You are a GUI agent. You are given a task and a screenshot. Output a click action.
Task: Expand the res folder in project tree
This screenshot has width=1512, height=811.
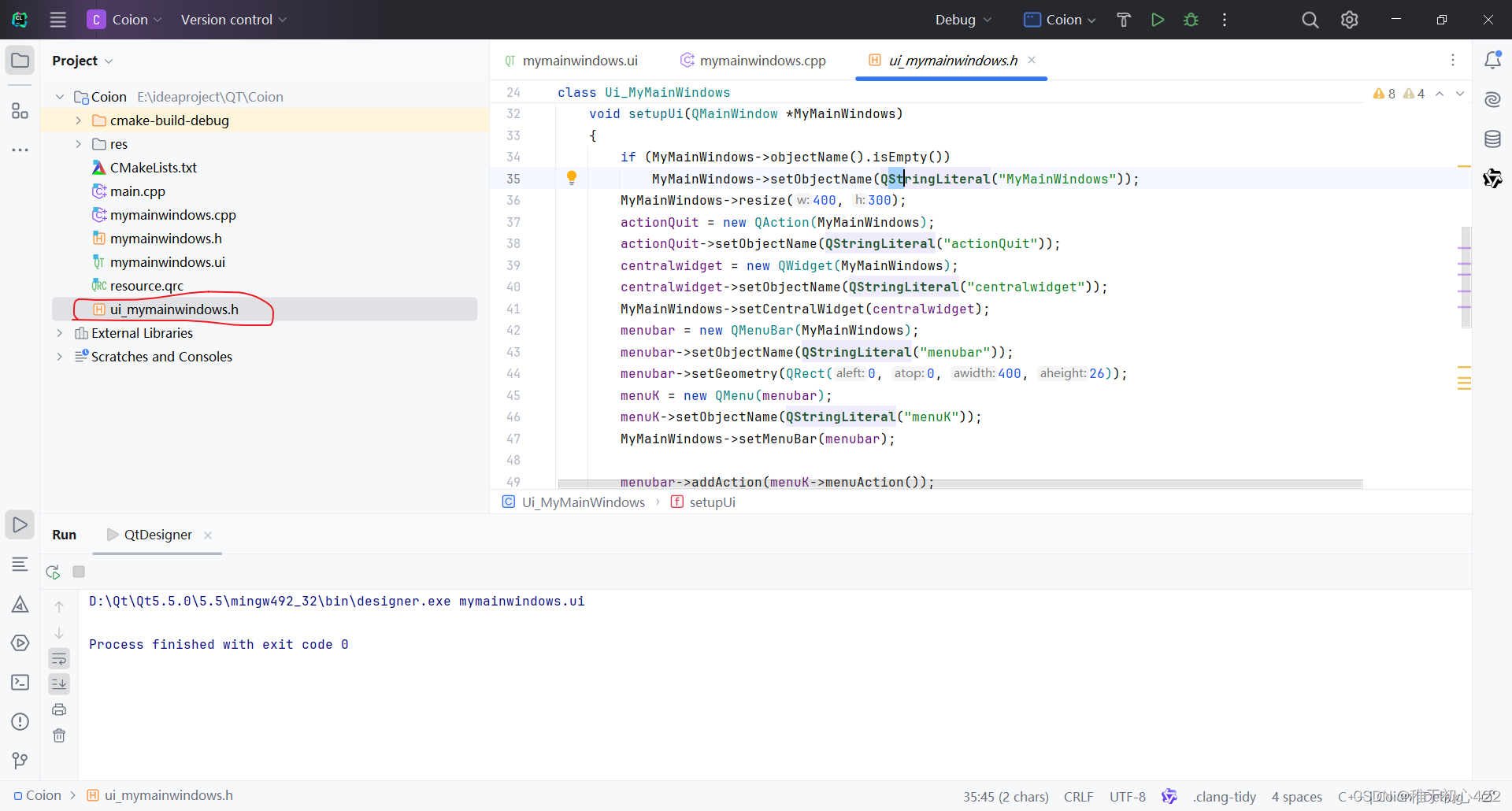coord(78,143)
